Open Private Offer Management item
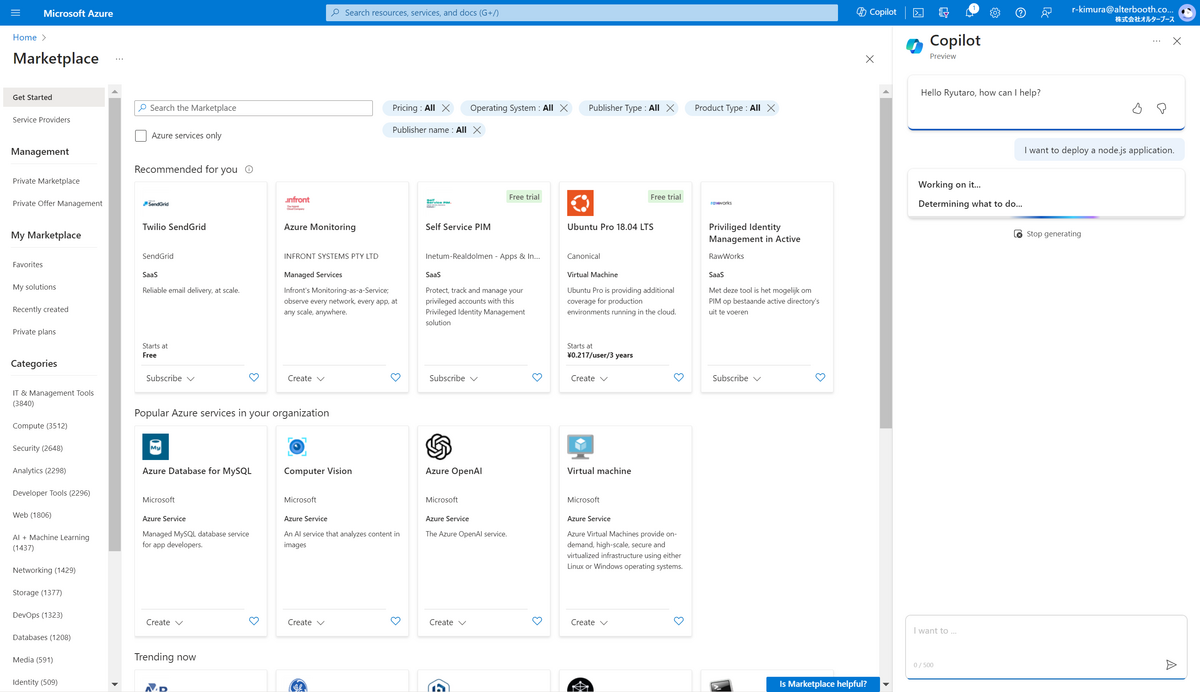 [57, 203]
